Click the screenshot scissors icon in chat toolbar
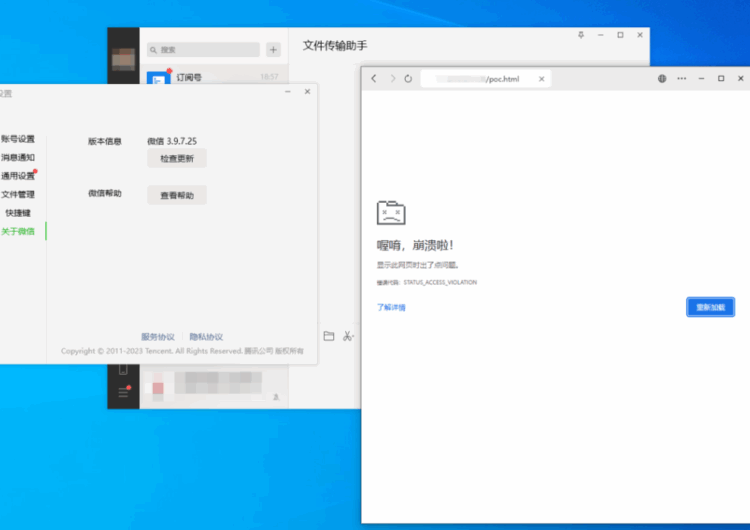 pyautogui.click(x=347, y=336)
